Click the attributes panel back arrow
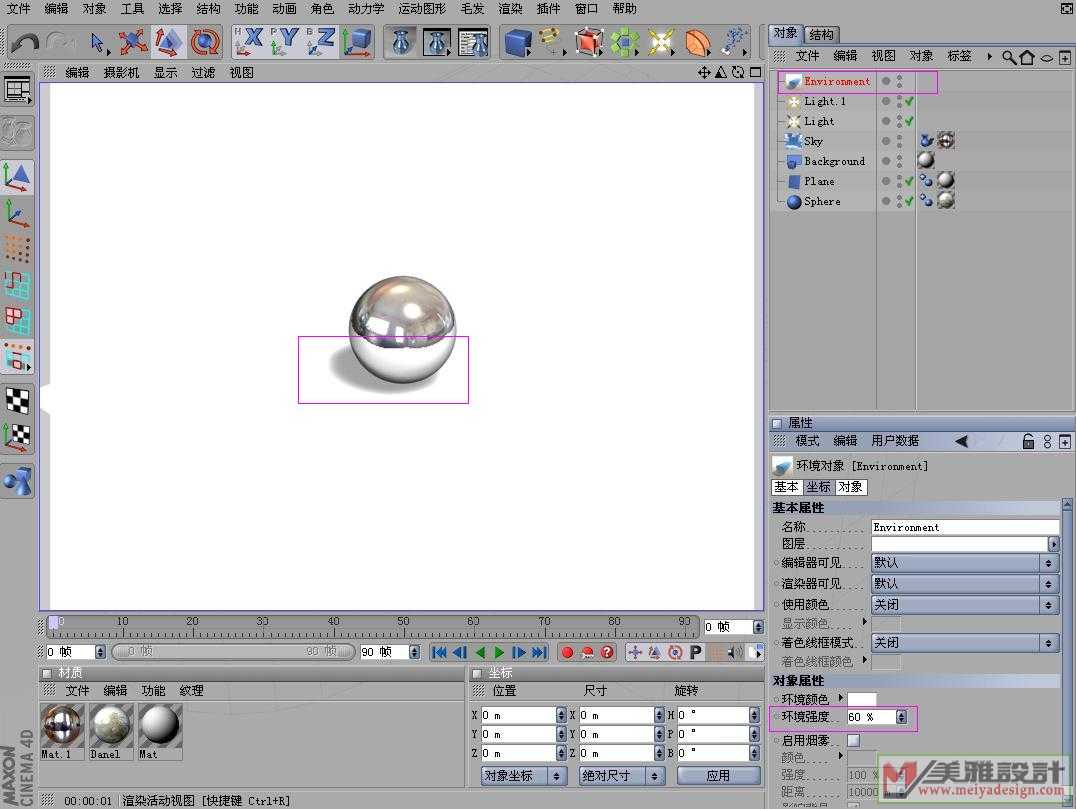 [961, 441]
